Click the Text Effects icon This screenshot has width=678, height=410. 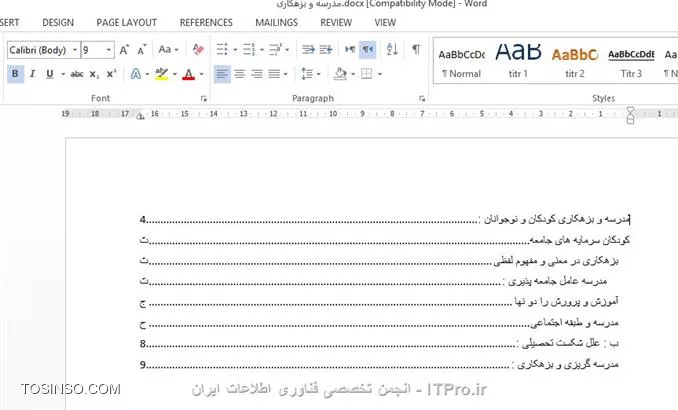pyautogui.click(x=135, y=74)
